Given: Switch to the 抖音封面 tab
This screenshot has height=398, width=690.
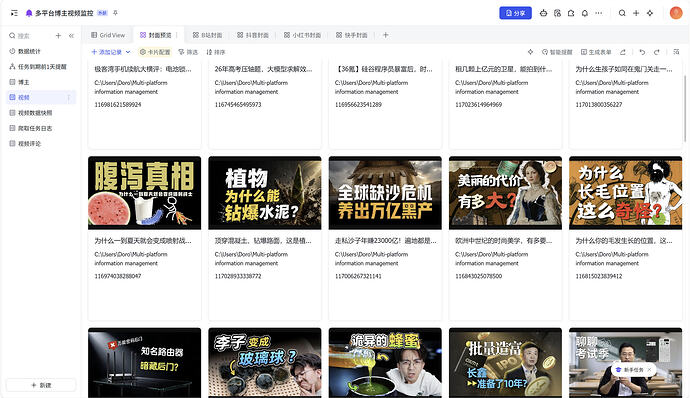Looking at the screenshot, I should click(x=253, y=35).
